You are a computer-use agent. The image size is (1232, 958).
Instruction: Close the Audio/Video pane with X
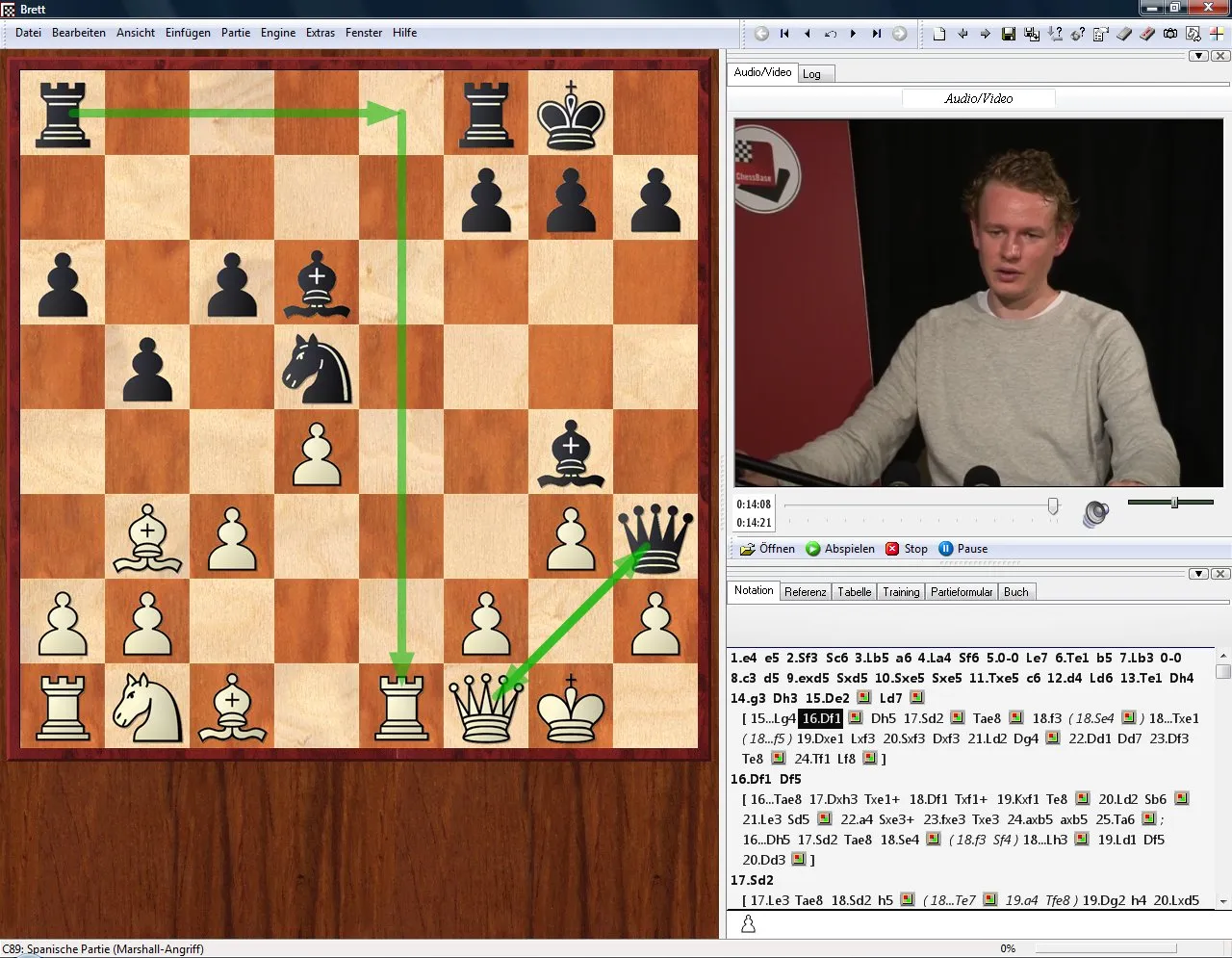[1219, 56]
